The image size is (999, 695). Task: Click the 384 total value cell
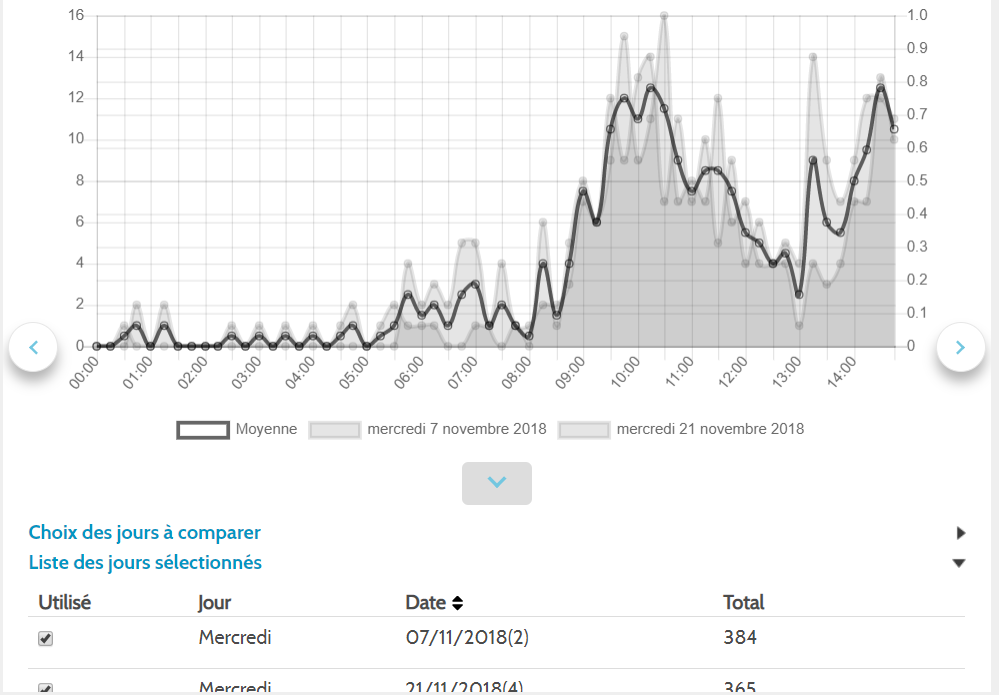click(740, 637)
